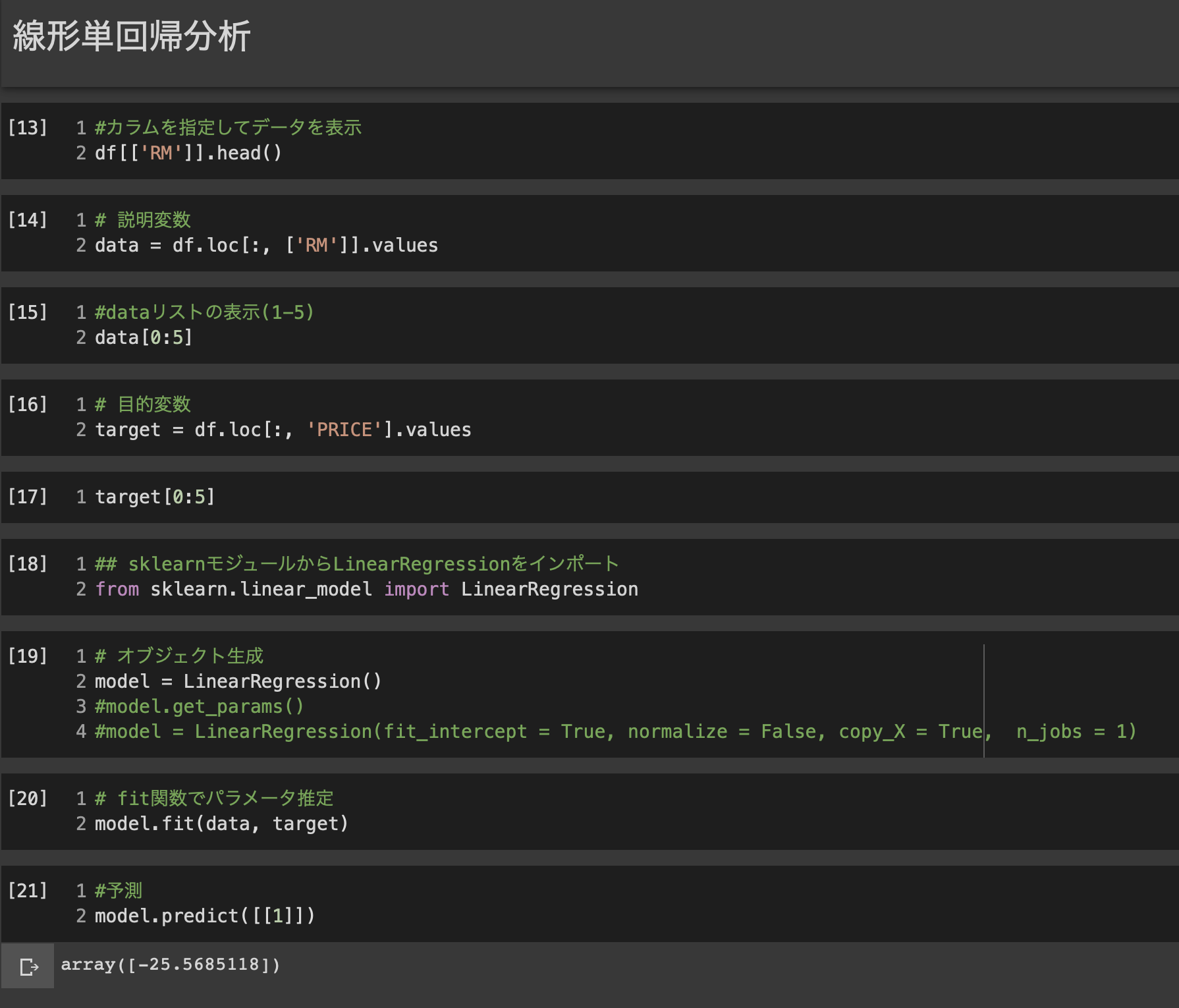Select the 線形単回帰分析 section heading
This screenshot has height=1008, width=1179.
[132, 36]
